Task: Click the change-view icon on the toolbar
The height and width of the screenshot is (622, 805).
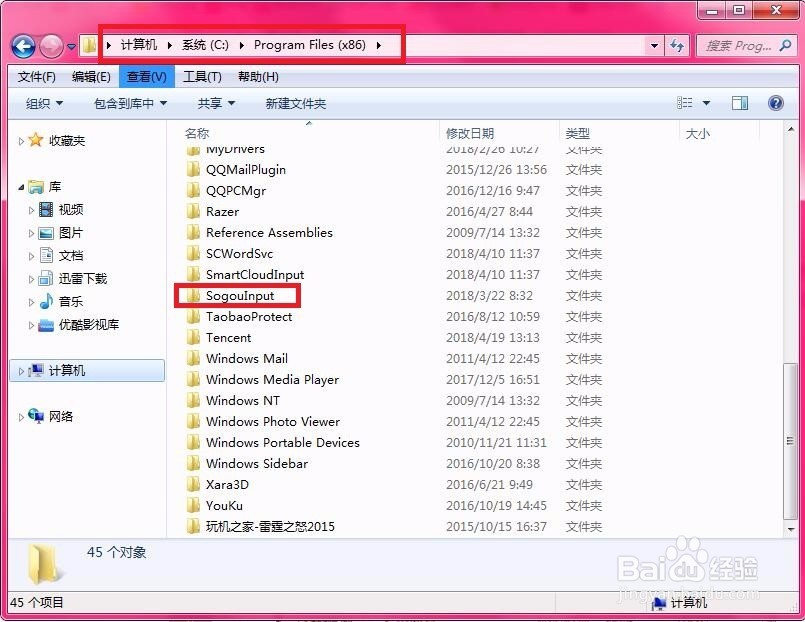Action: [686, 102]
